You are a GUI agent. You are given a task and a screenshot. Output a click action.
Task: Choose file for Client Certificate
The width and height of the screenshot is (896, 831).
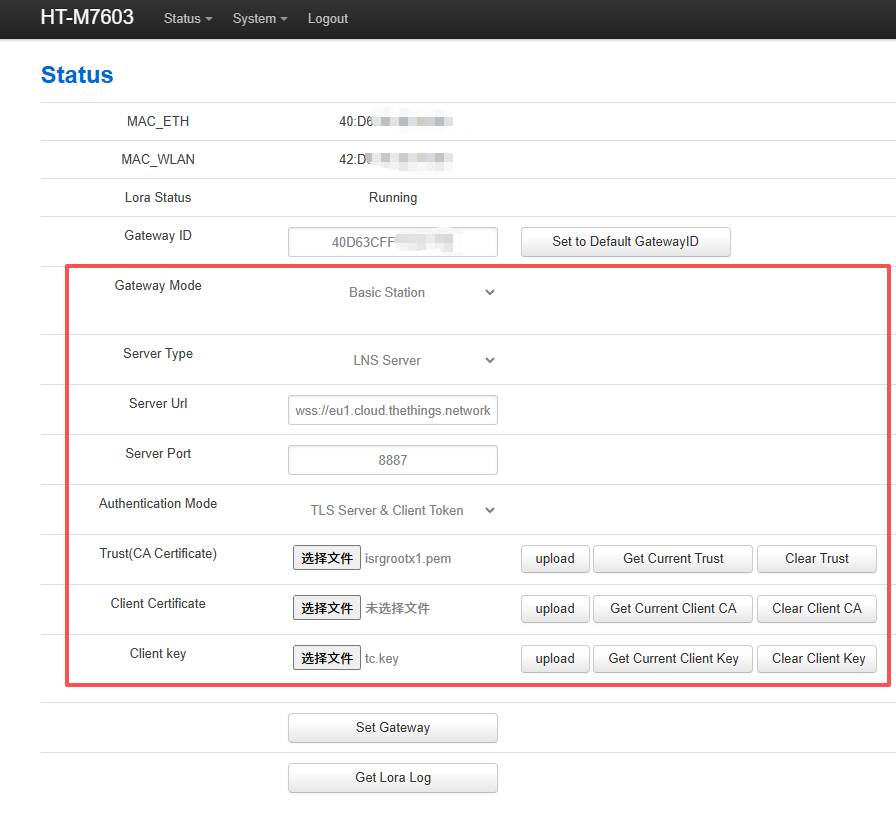[327, 608]
